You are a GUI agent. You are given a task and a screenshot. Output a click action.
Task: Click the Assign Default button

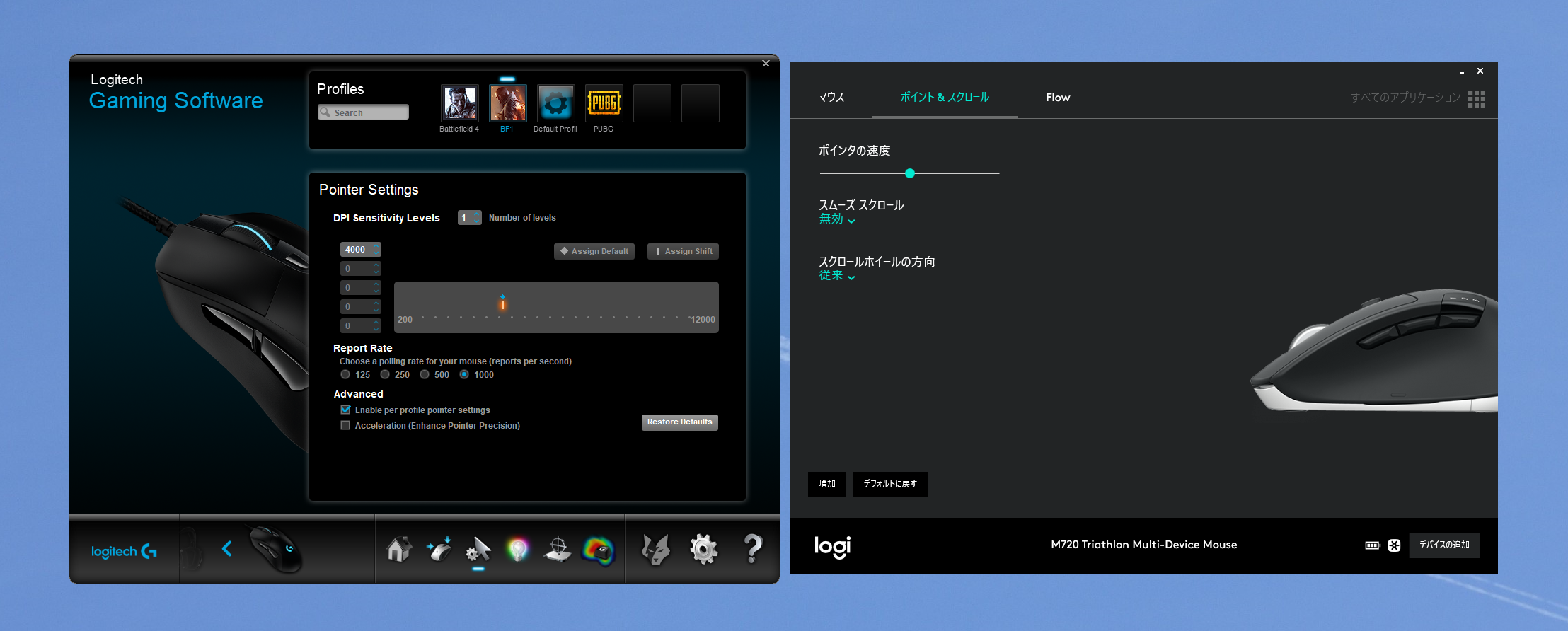click(x=594, y=251)
